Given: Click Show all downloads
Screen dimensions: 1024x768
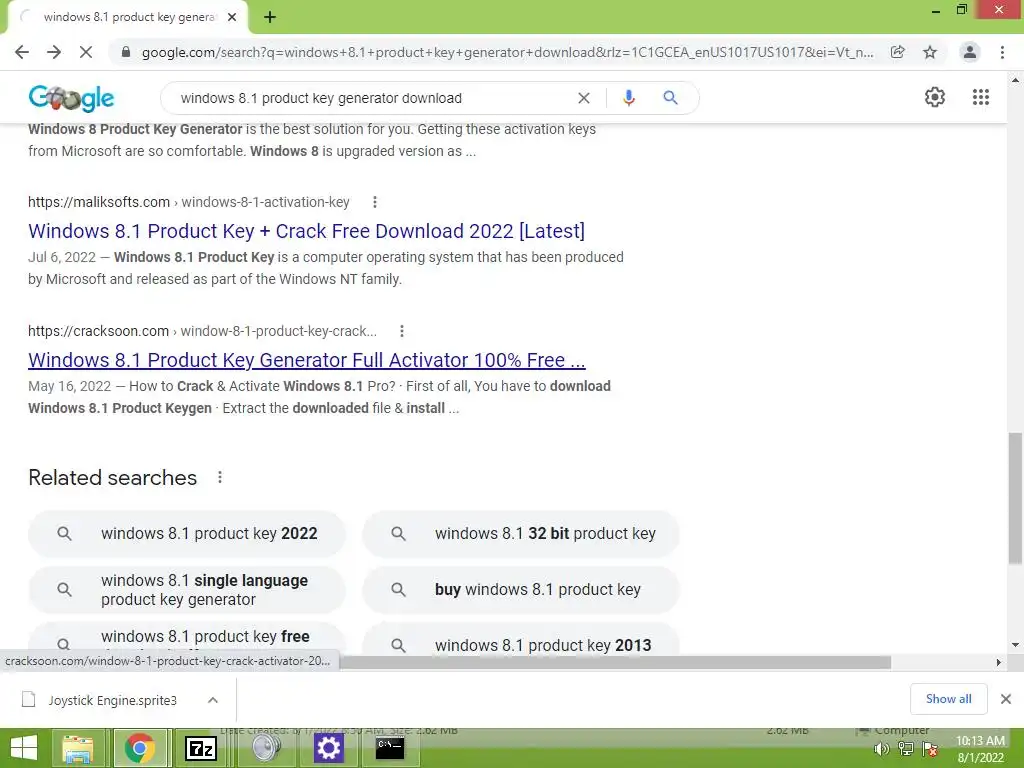Looking at the screenshot, I should click(948, 699).
